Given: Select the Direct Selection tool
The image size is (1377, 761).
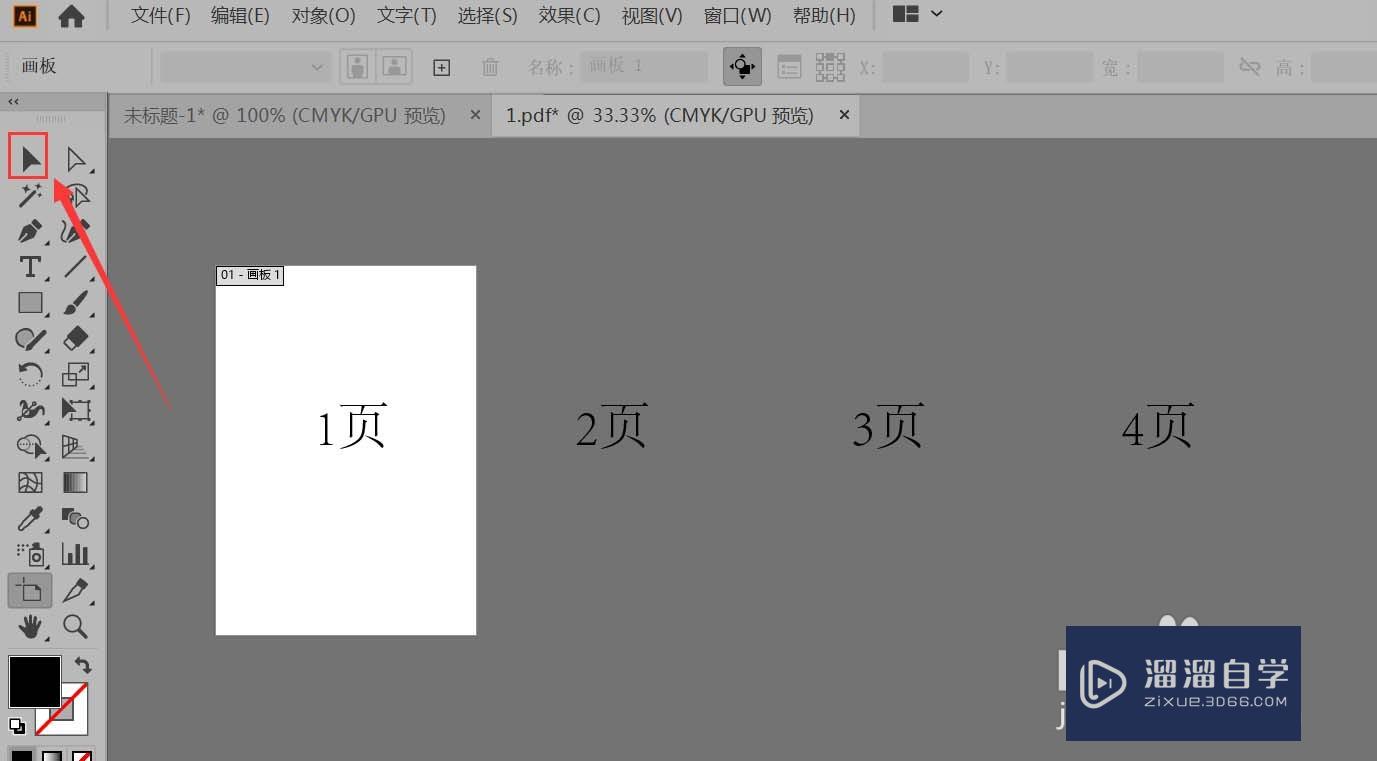Looking at the screenshot, I should [x=75, y=159].
